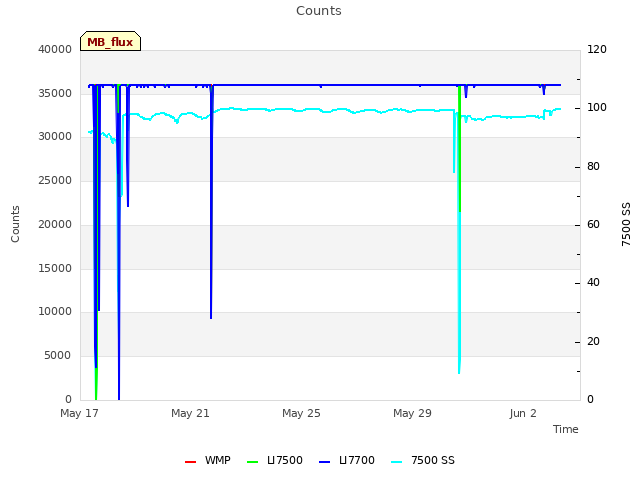Click the chart title 'Counts' at top

click(319, 11)
